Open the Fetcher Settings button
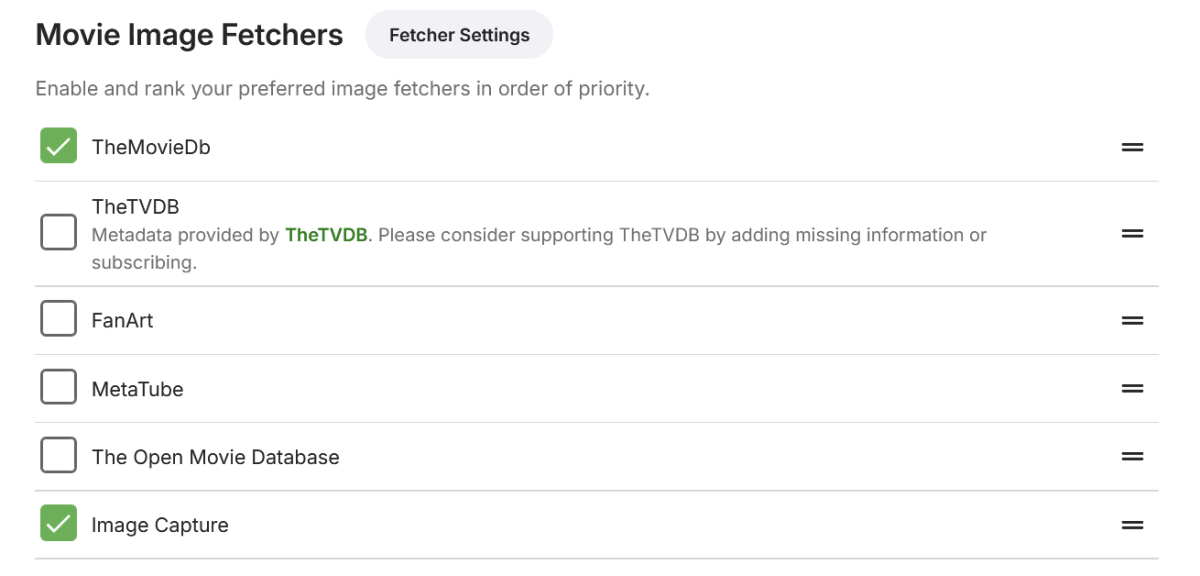1200x576 pixels. 459,35
